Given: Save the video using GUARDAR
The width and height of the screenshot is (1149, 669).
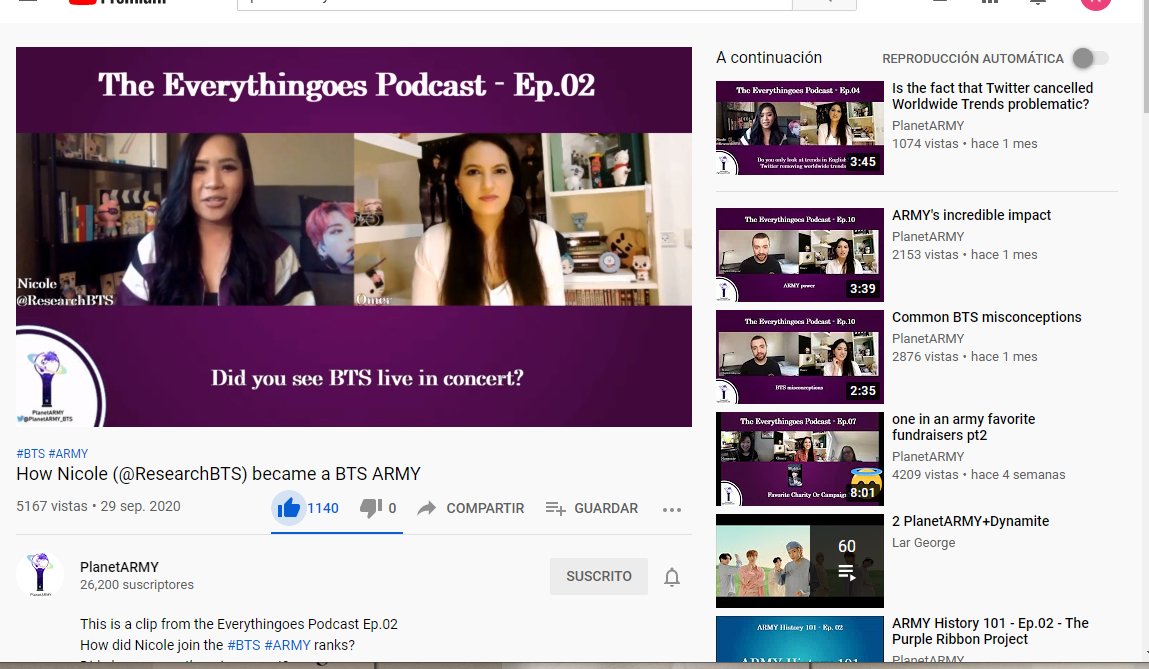Looking at the screenshot, I should (592, 508).
